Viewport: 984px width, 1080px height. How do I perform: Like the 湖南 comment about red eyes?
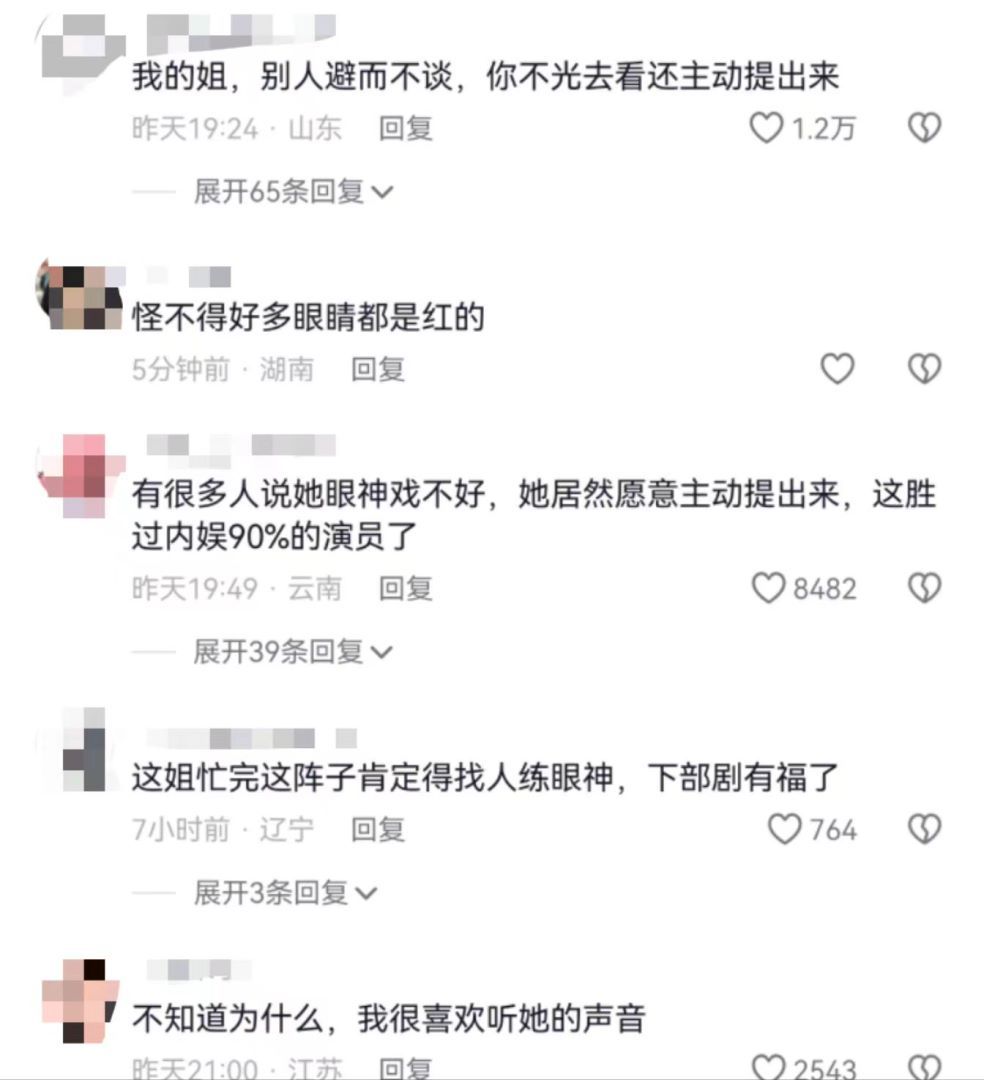coord(837,368)
